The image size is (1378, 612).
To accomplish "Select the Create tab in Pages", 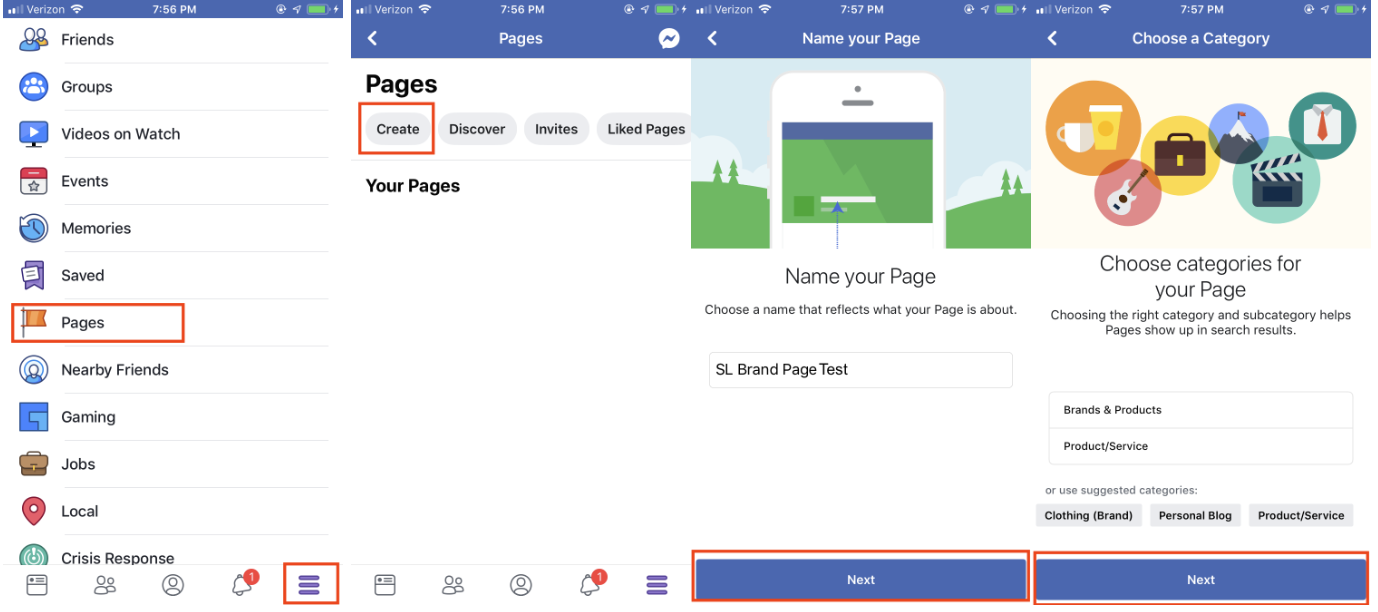I will (x=398, y=129).
